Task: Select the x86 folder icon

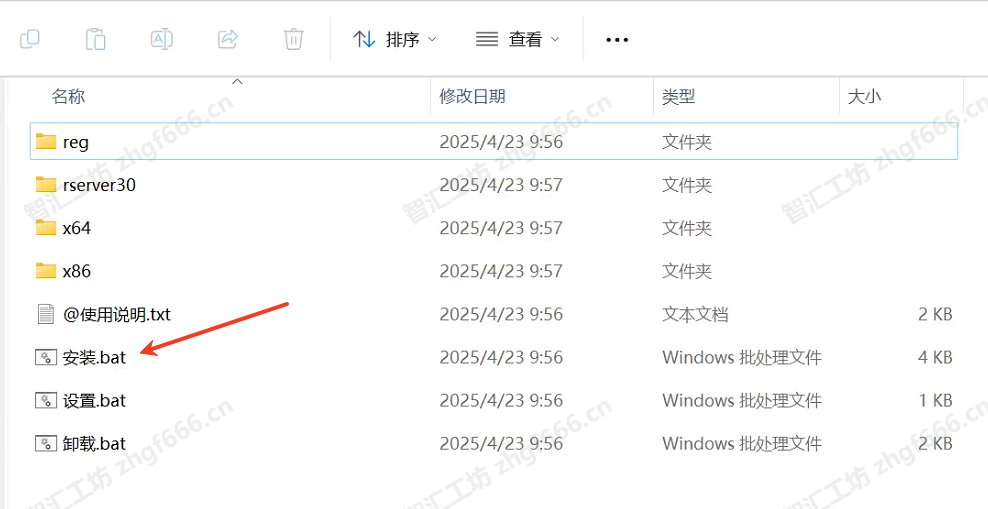Action: [46, 271]
